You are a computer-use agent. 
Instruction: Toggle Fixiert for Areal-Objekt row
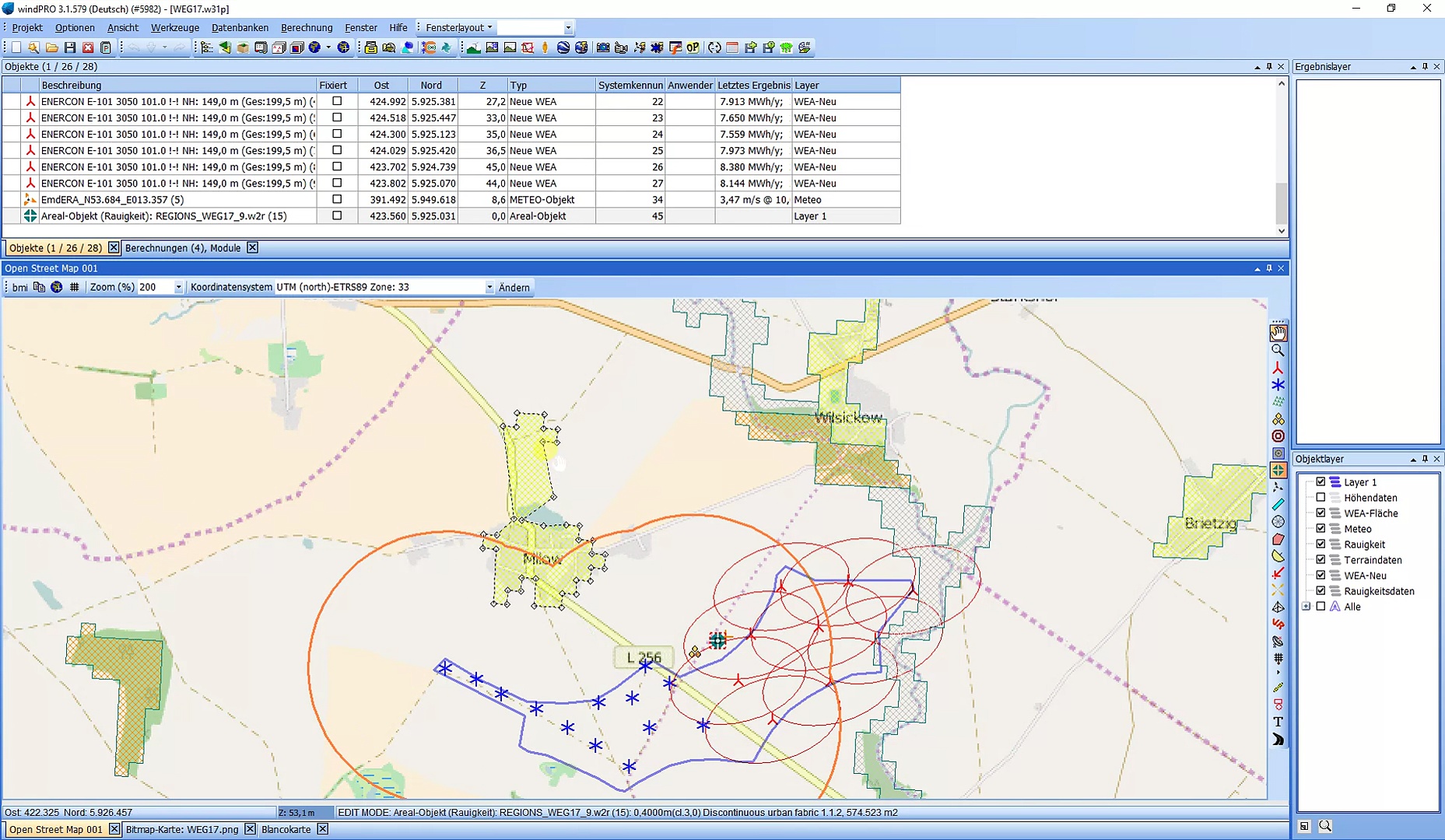[x=337, y=215]
